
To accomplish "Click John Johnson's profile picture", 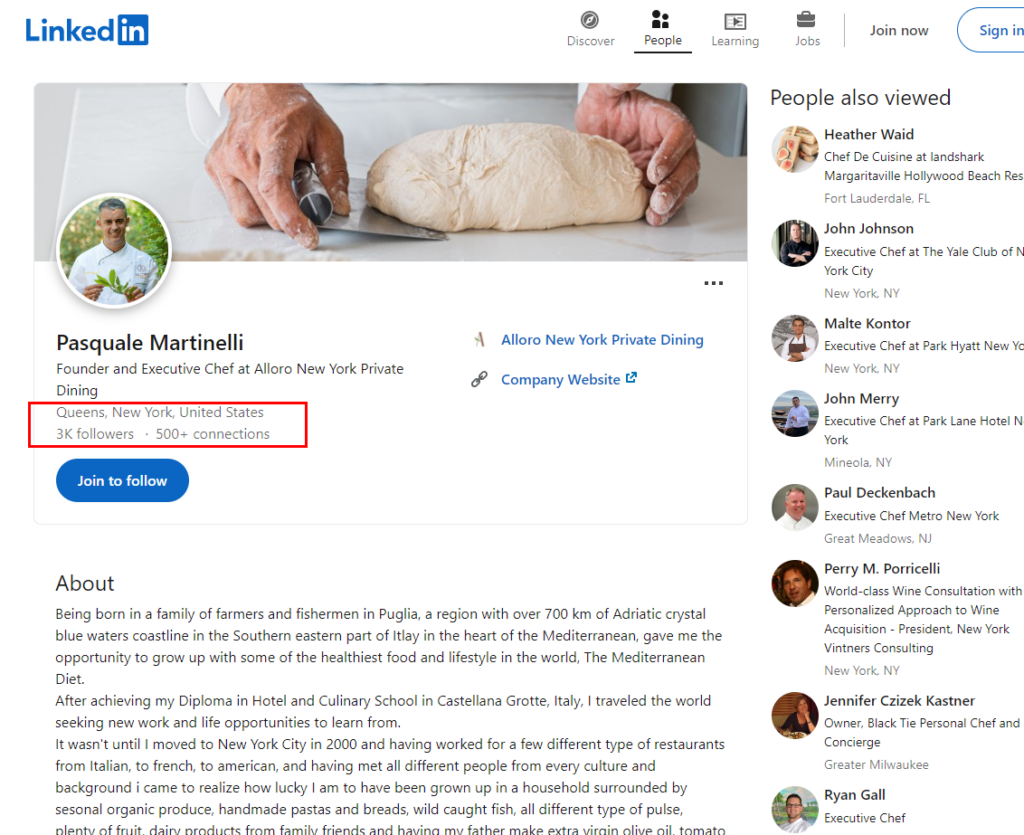I will (x=795, y=244).
